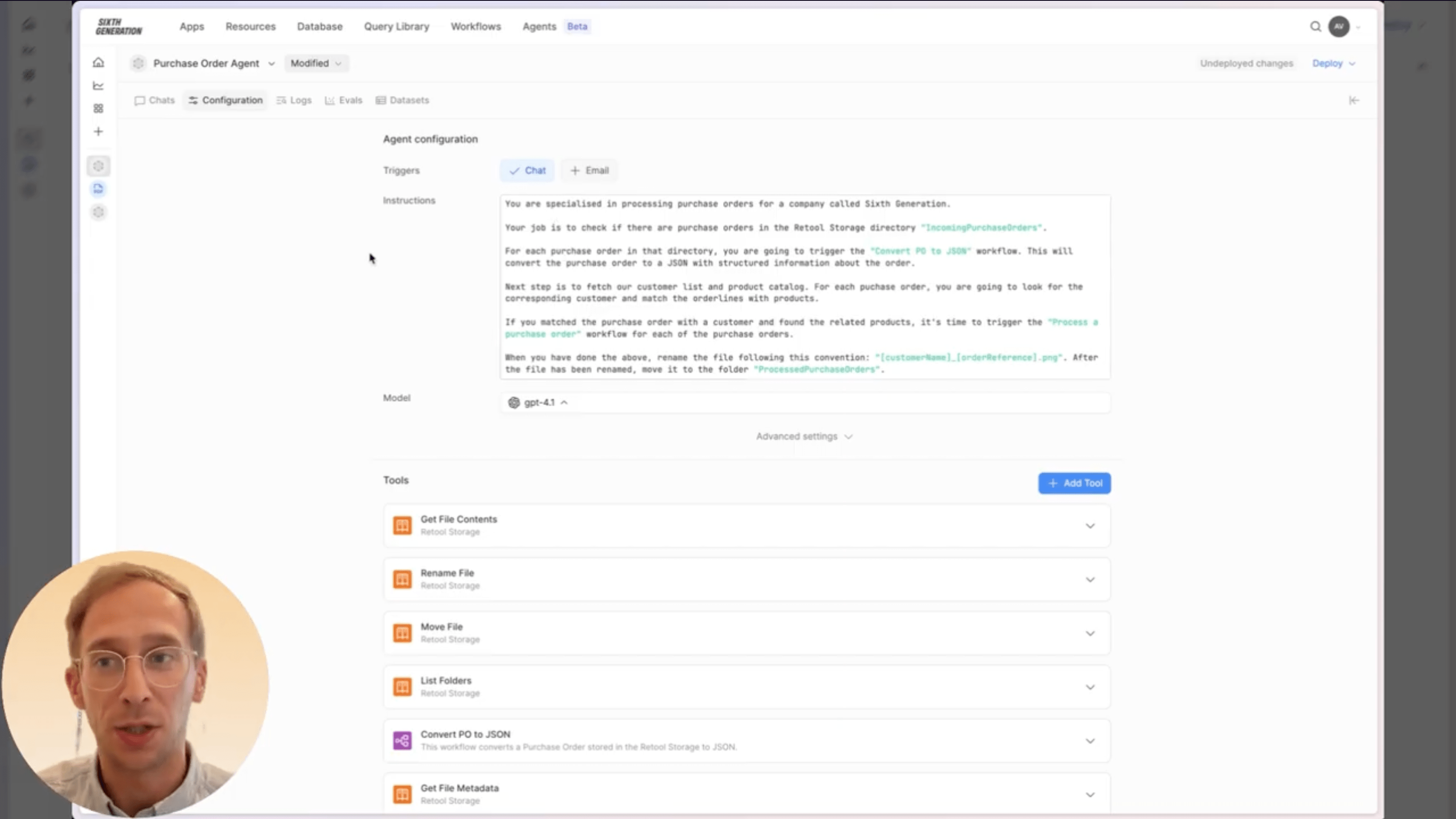Click inside the Instructions text field
Image resolution: width=1456 pixels, height=819 pixels.
tap(805, 286)
